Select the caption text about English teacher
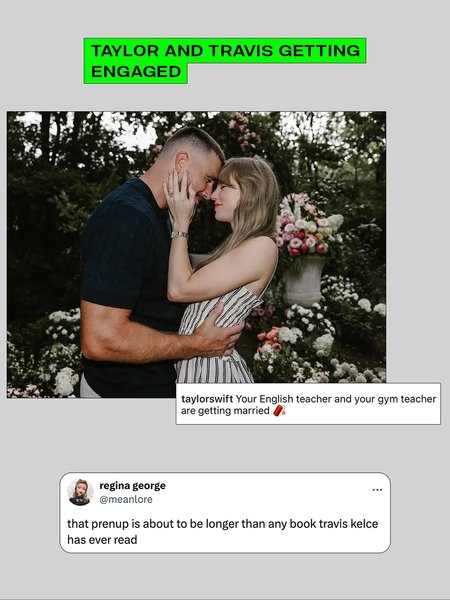Viewport: 450px width, 600px height. [x=308, y=405]
